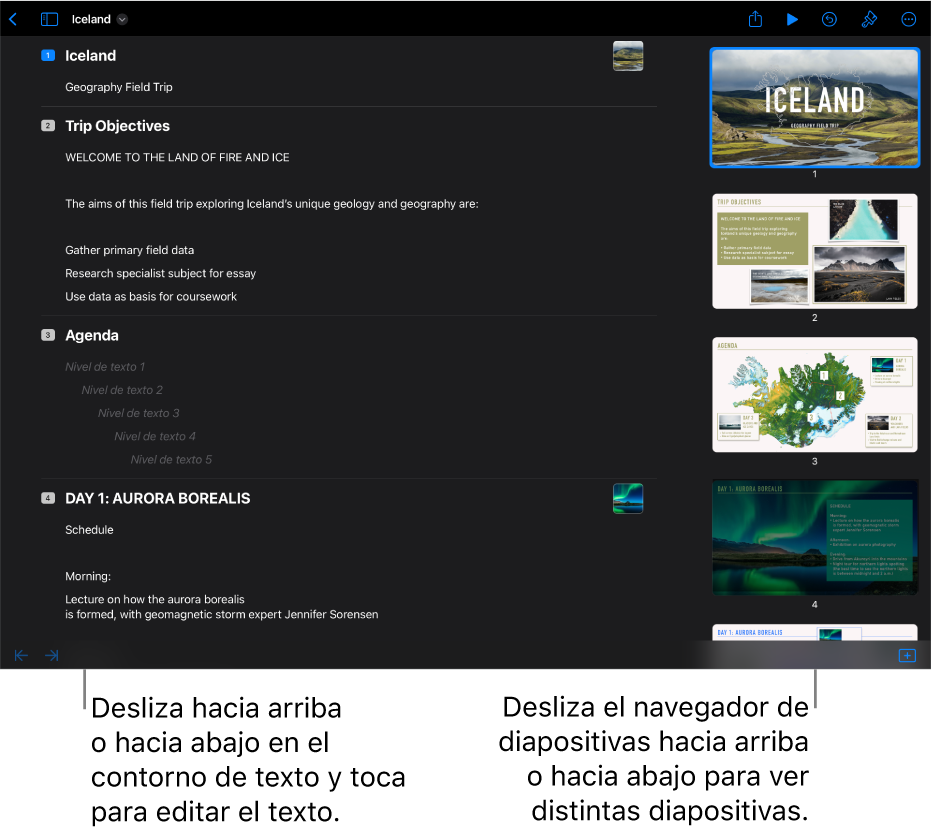Tap 'Research specialist subject for essay' bullet
Image resolution: width=931 pixels, height=838 pixels.
point(160,273)
